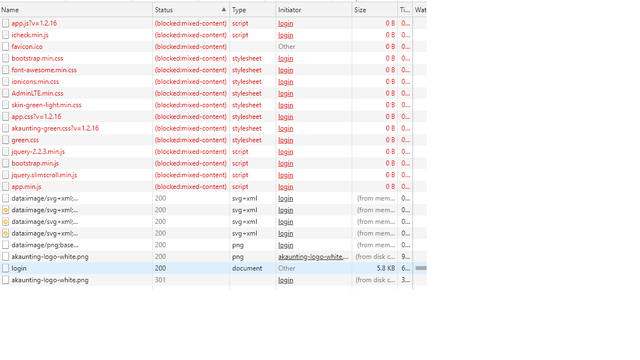The width and height of the screenshot is (640, 360).
Task: Sort by the Status column header
Action: [191, 10]
